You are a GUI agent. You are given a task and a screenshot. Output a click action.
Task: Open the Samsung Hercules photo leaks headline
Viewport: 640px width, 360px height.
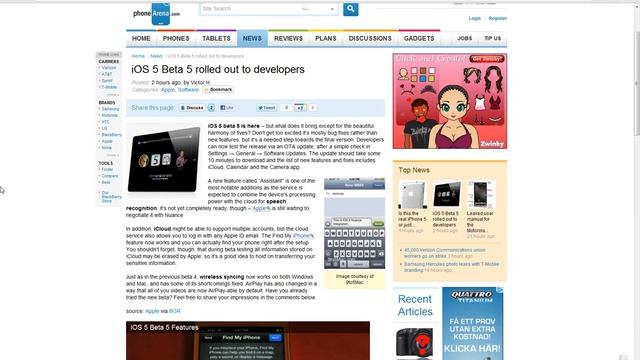pyautogui.click(x=451, y=267)
